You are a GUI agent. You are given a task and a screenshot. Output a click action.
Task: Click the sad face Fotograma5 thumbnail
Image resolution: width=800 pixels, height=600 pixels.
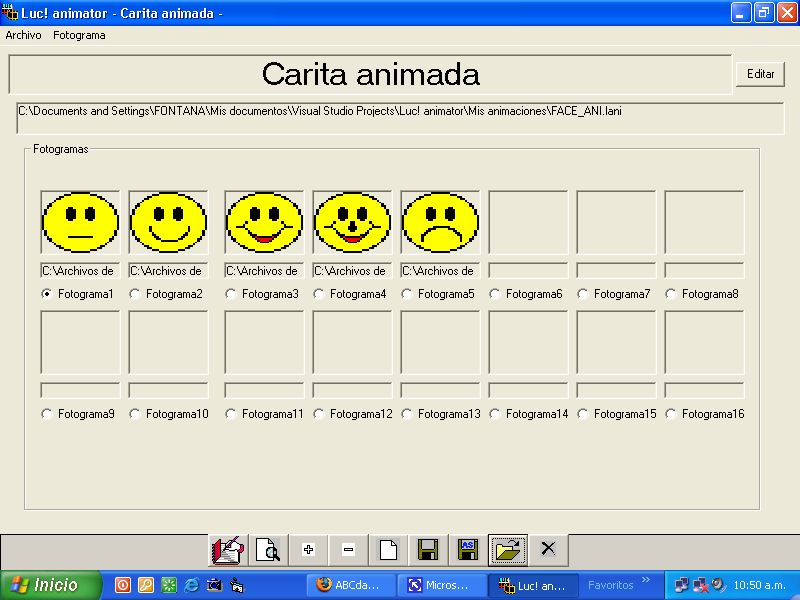pos(440,222)
